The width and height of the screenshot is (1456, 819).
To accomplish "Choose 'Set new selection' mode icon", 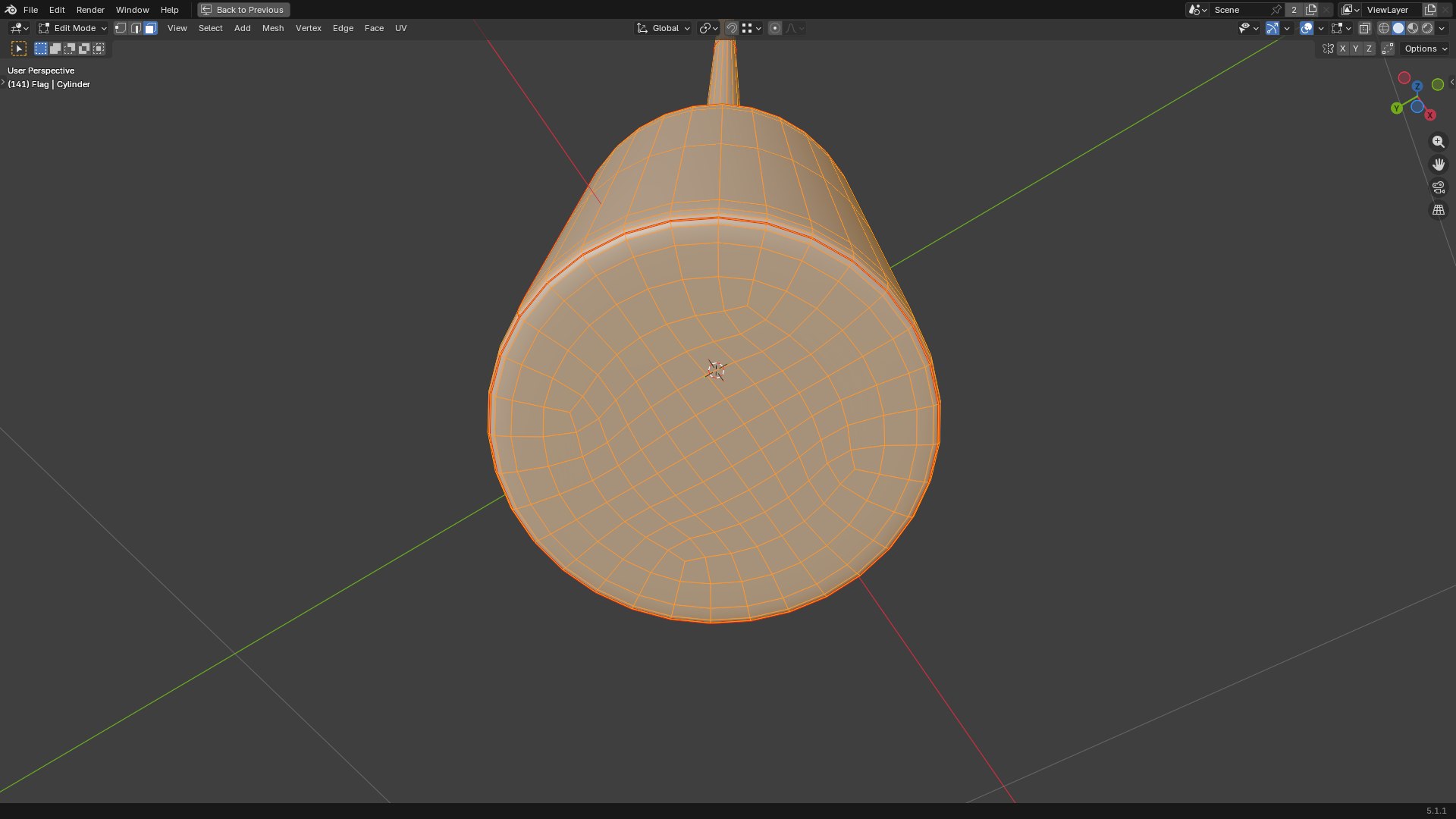I will pyautogui.click(x=41, y=49).
